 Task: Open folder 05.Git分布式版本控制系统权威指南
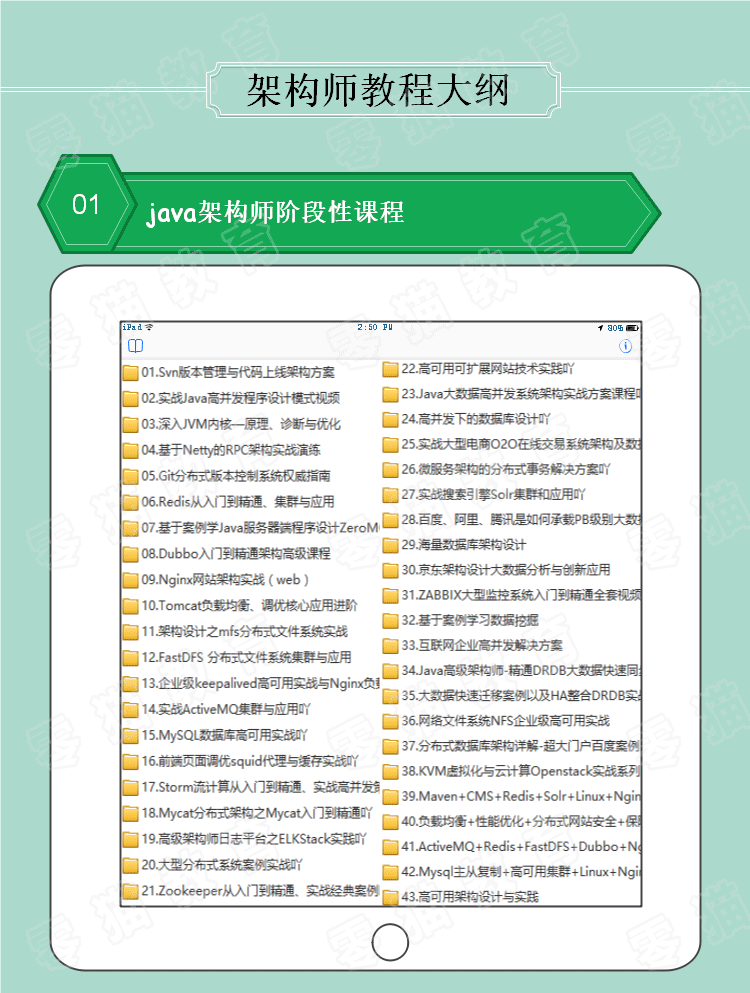coord(227,476)
